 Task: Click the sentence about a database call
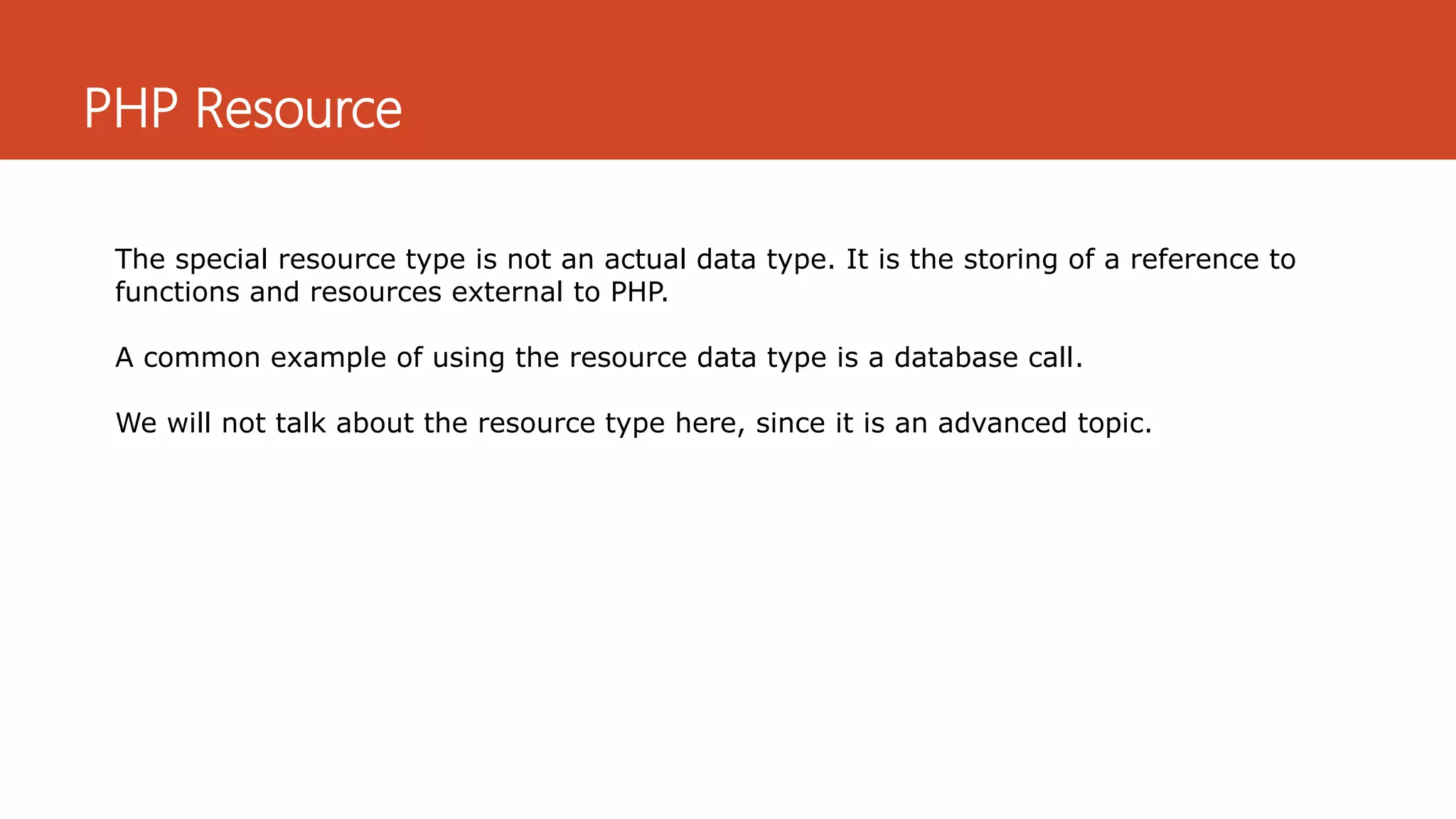(599, 358)
